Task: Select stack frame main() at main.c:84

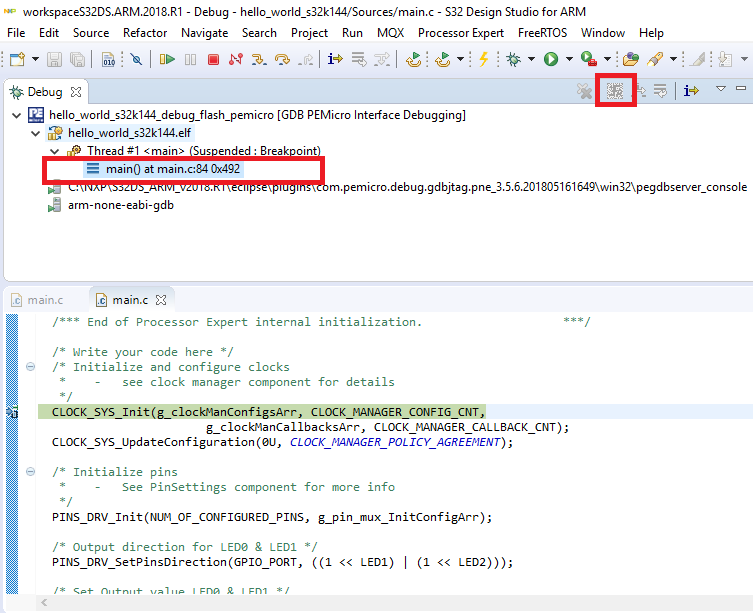Action: point(163,169)
